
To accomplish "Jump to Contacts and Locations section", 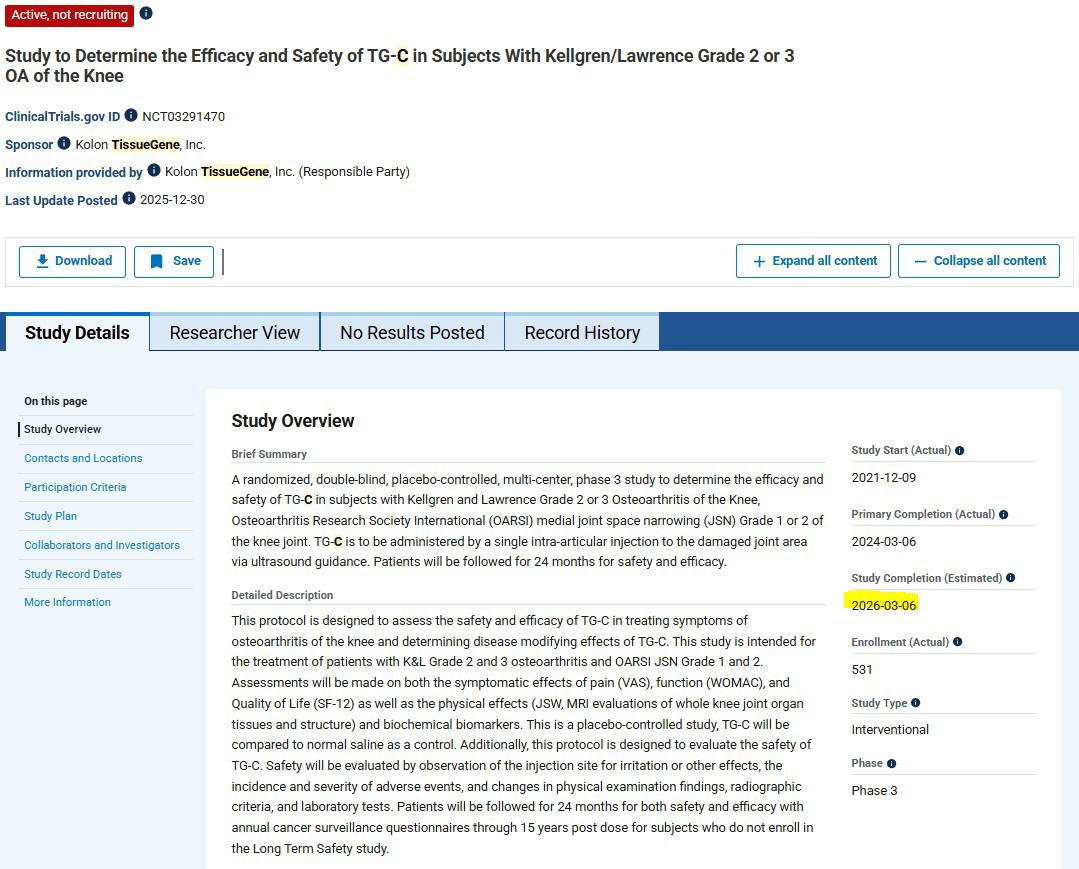I will point(83,458).
